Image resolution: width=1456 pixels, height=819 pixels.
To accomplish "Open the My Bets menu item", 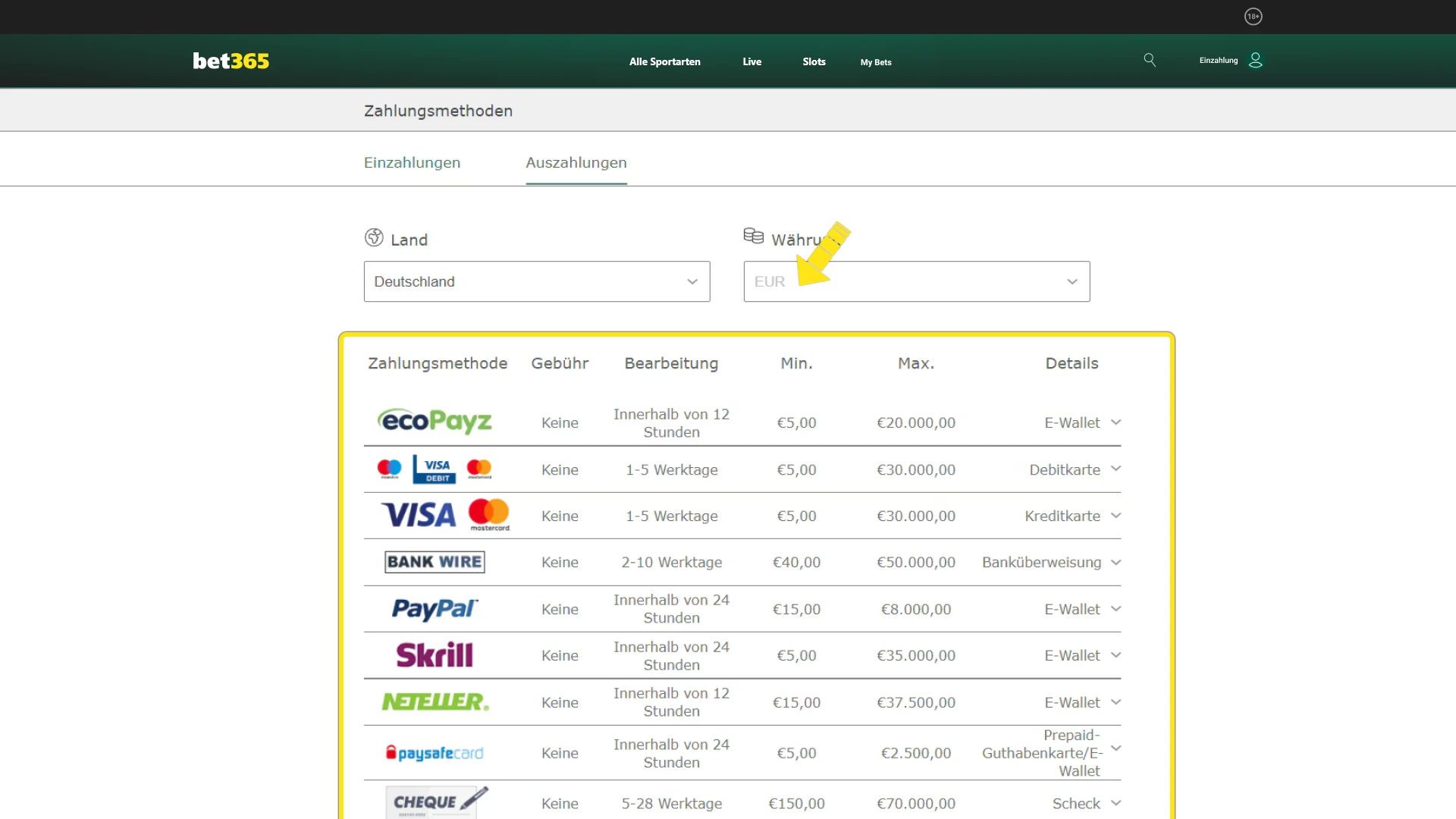I will pos(876,62).
